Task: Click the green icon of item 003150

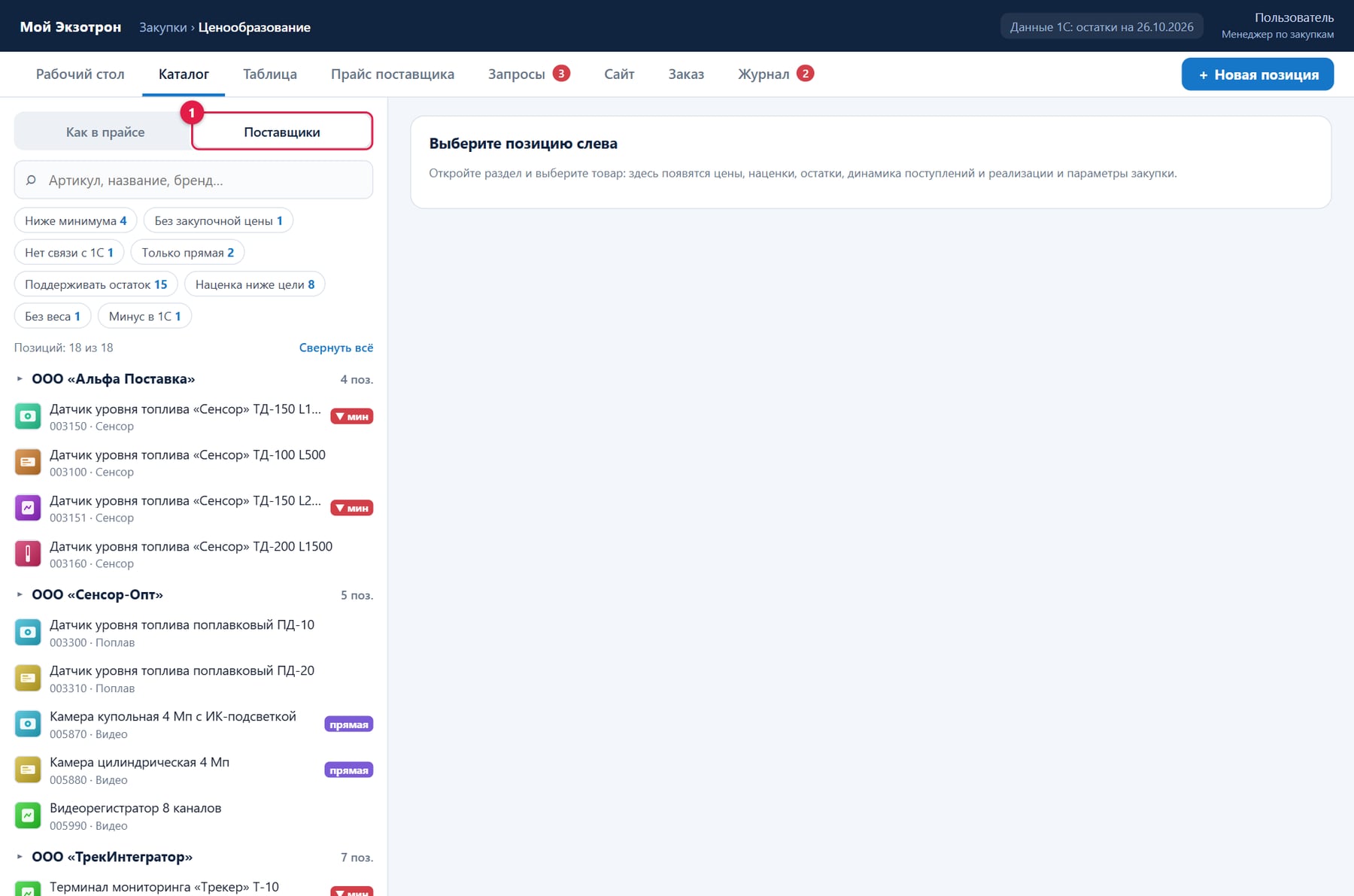Action: [x=28, y=417]
